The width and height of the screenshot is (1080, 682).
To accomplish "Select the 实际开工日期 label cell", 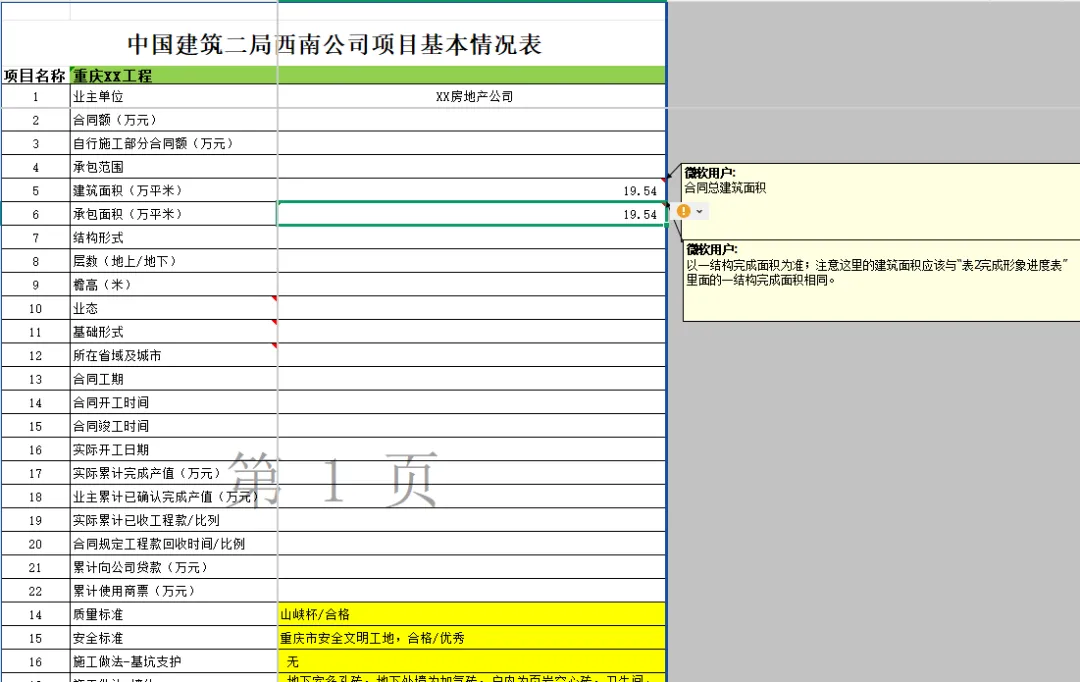I will click(x=174, y=450).
